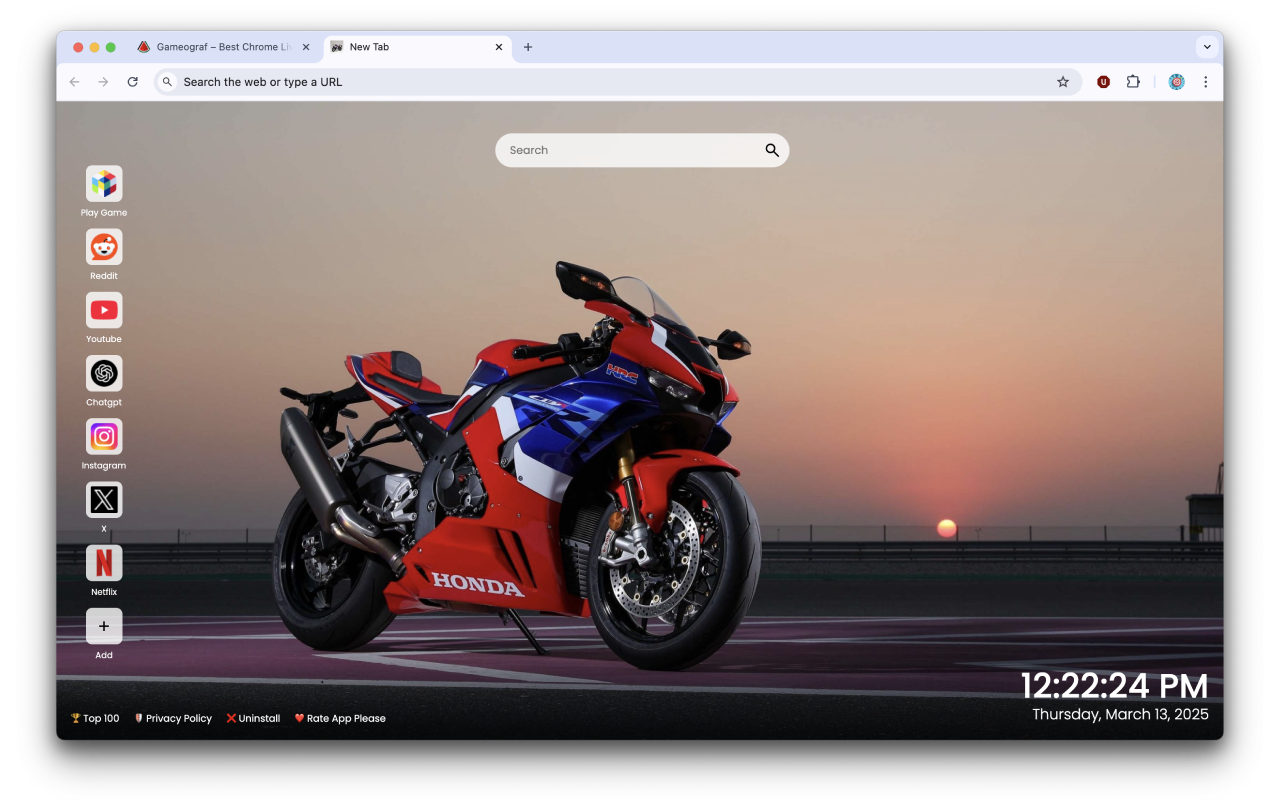The width and height of the screenshot is (1280, 800).
Task: Launch Youtube via its sidebar icon
Action: click(x=104, y=308)
